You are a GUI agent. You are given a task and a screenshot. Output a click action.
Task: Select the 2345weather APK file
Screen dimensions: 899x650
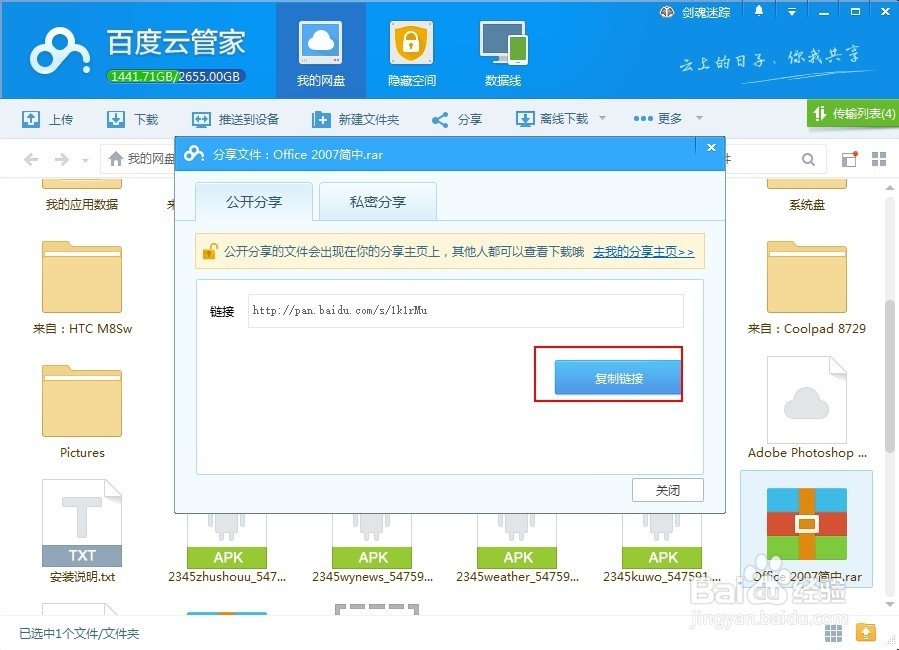(x=517, y=549)
